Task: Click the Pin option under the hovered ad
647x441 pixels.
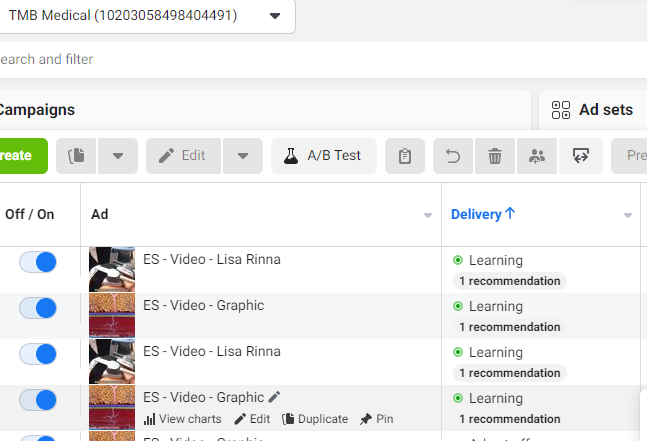Action: 376,419
